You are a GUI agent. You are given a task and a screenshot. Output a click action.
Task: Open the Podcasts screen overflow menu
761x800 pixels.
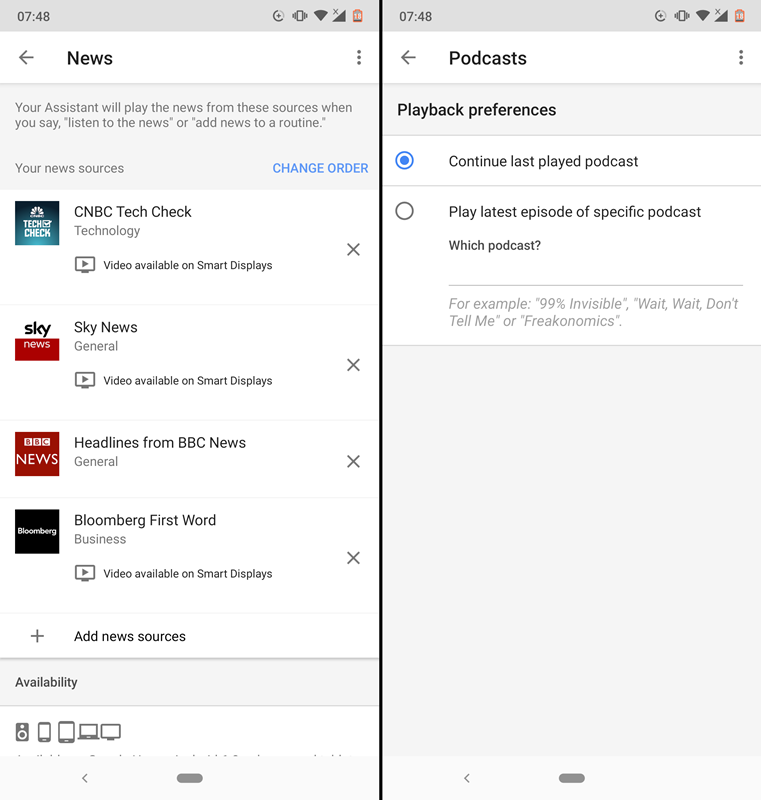741,58
